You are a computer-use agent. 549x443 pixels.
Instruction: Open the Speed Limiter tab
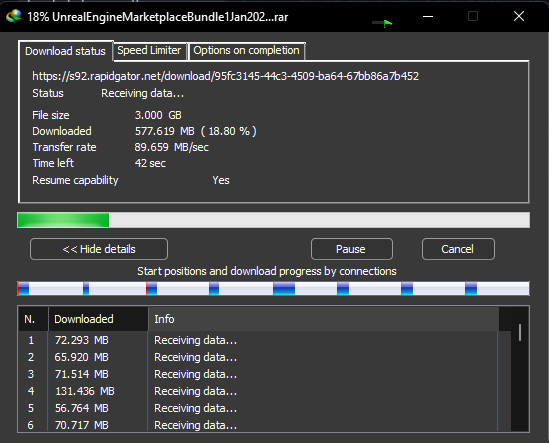pos(149,50)
